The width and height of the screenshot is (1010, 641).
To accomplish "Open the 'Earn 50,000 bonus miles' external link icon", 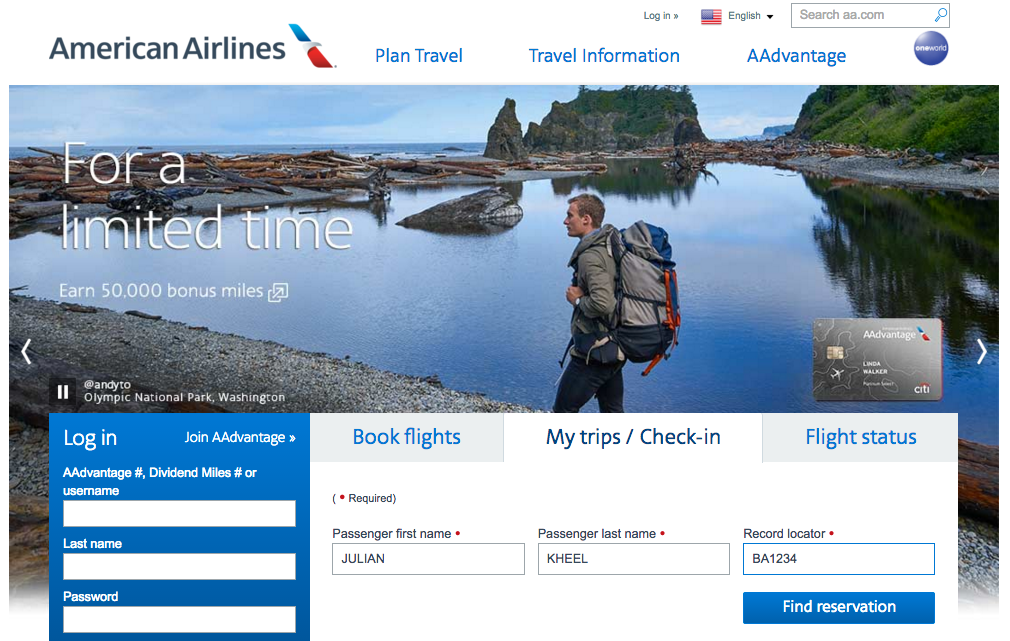I will 277,292.
